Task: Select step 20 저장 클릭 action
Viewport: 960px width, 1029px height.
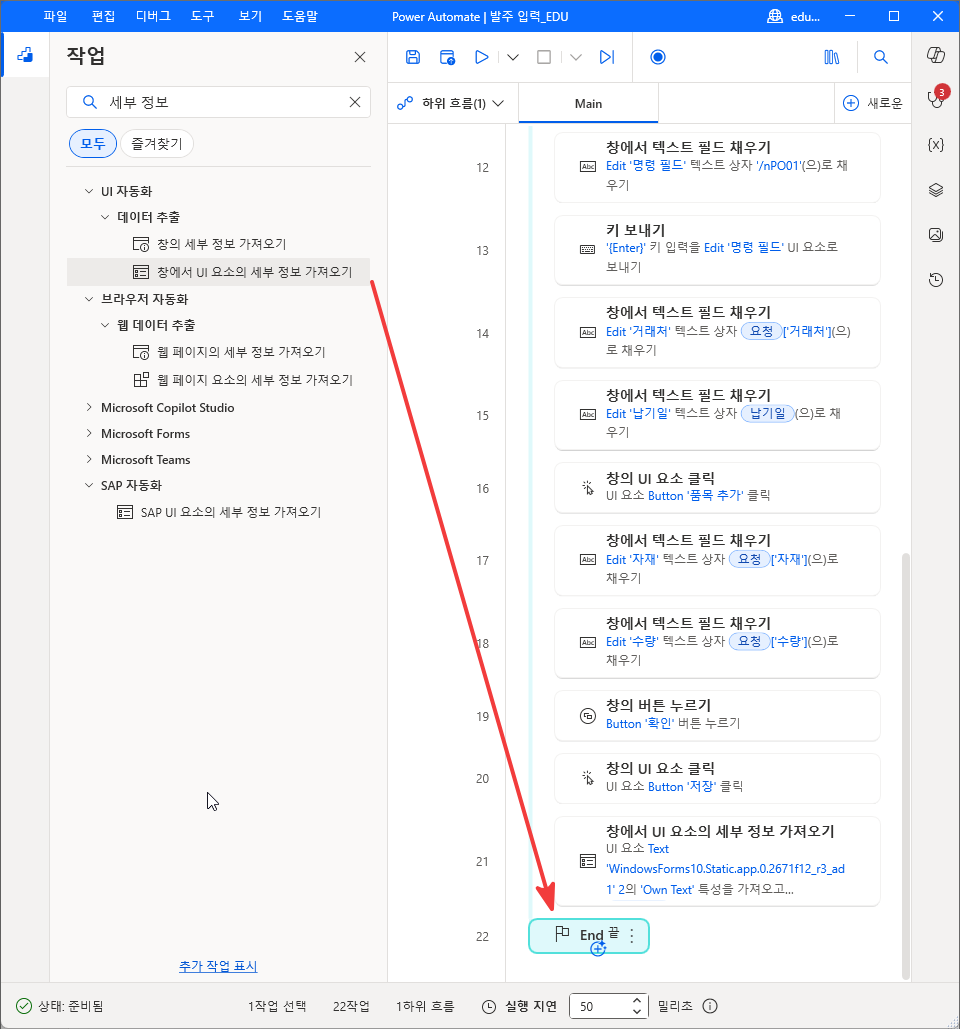Action: 717,778
